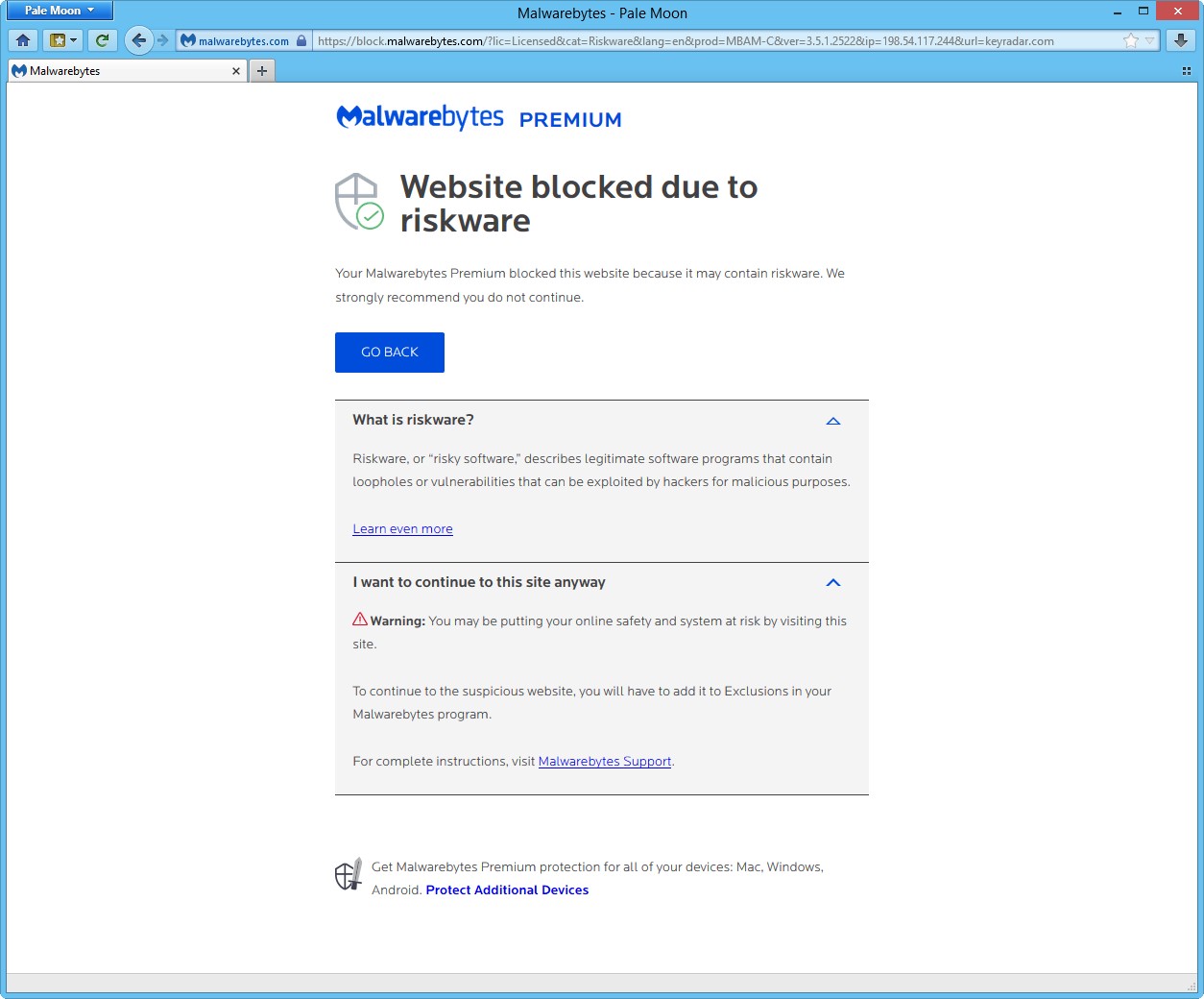
Task: Collapse the 'What is riskware?' section
Action: [x=833, y=421]
